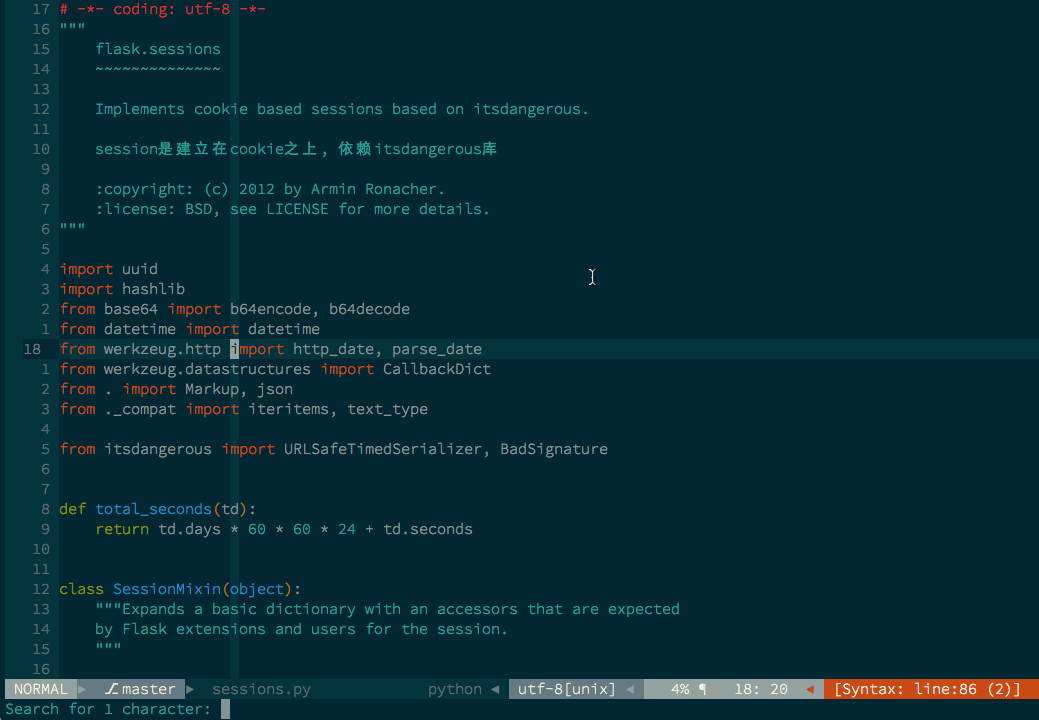Click the NORMAL mode indicator
This screenshot has height=720, width=1039.
point(40,689)
